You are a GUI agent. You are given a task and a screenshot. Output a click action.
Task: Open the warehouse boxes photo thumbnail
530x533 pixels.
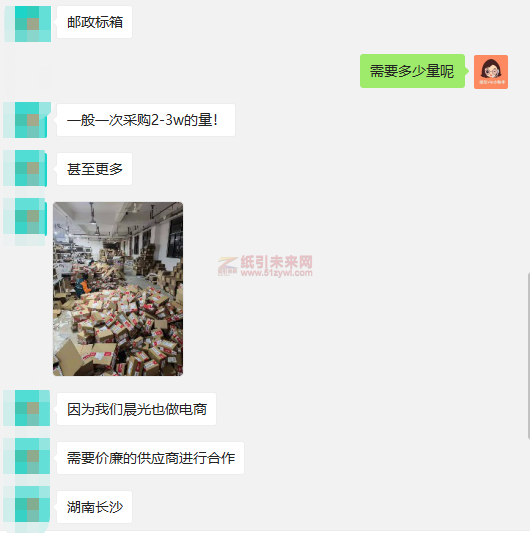(x=118, y=289)
